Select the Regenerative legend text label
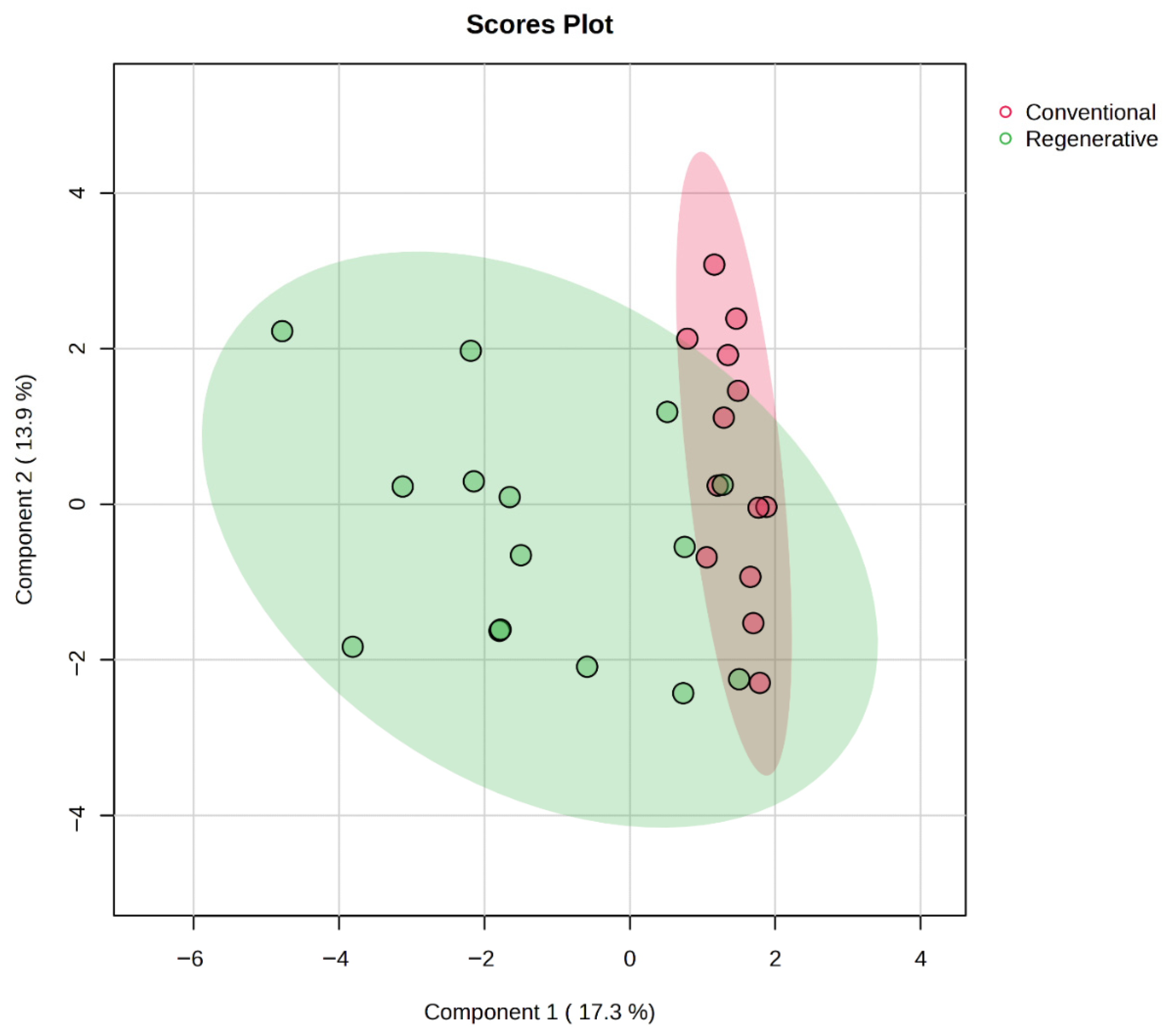Image resolution: width=1166 pixels, height=1036 pixels. (x=1092, y=139)
